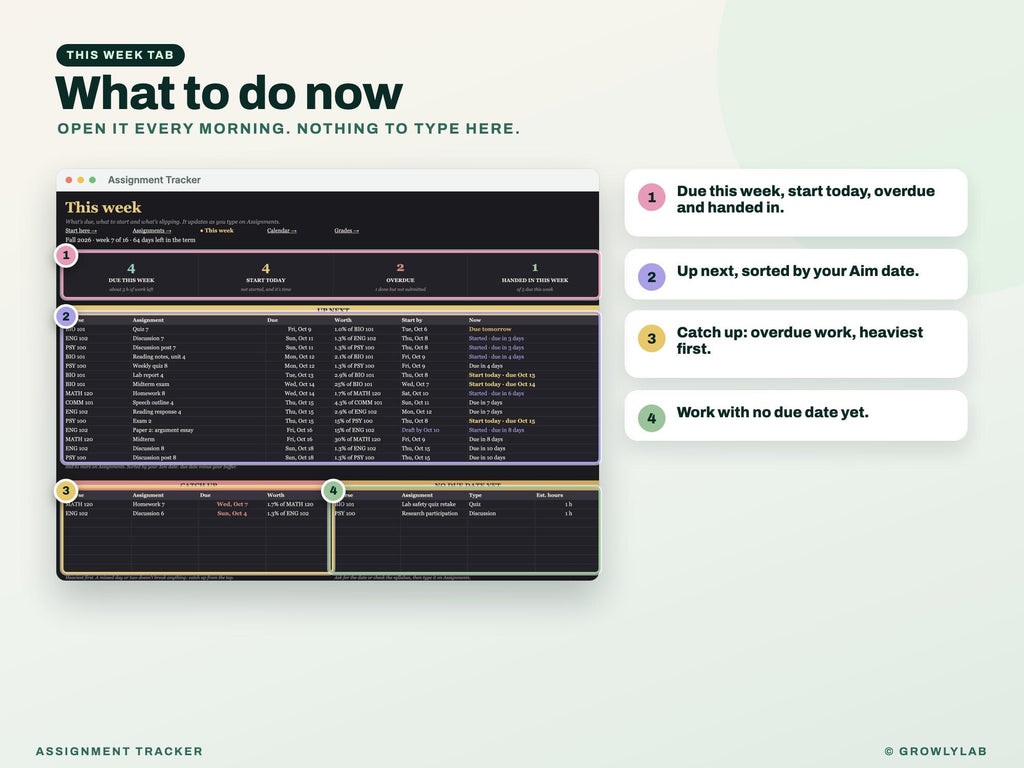Open the "Start here" navigation link

81,231
